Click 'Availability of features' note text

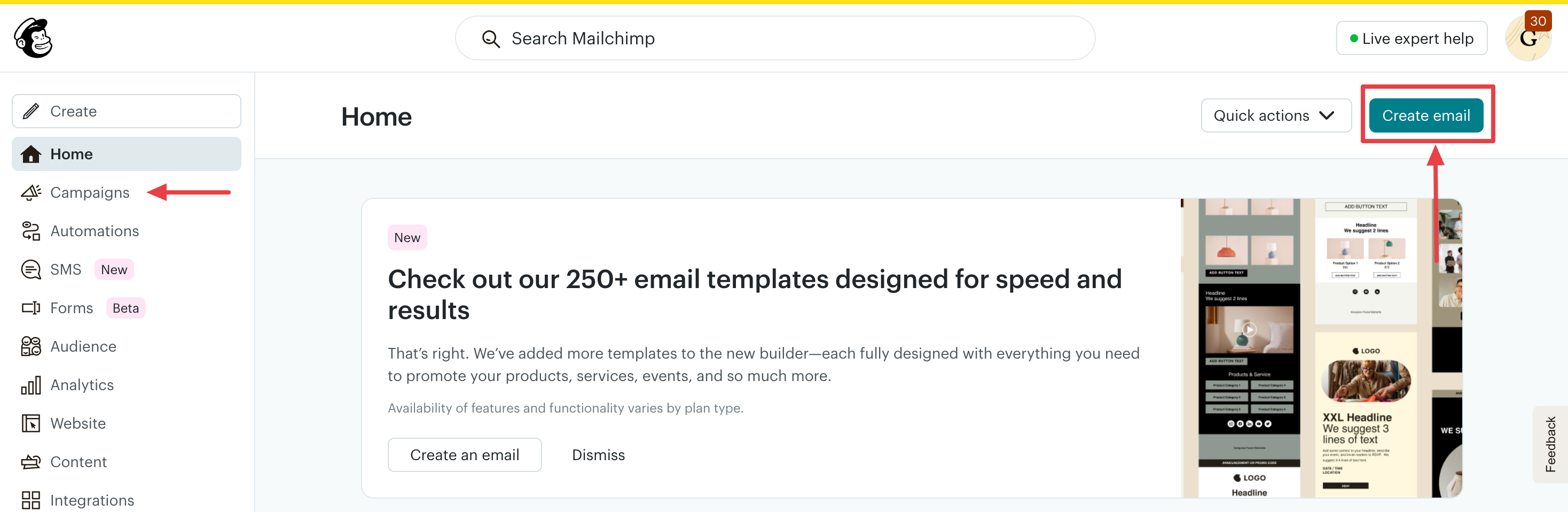[x=566, y=408]
